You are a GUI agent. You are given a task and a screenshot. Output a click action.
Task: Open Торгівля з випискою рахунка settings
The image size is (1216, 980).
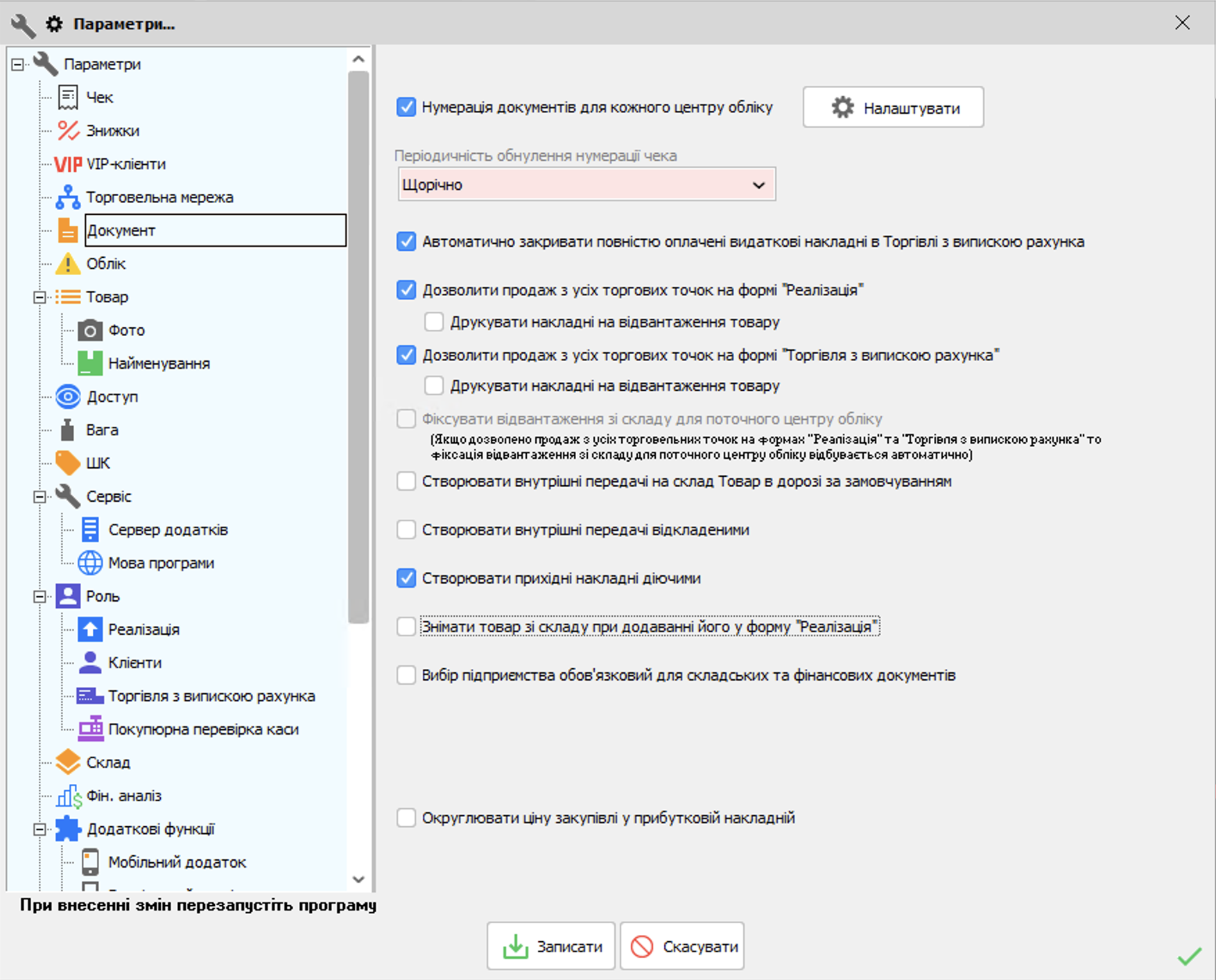211,696
